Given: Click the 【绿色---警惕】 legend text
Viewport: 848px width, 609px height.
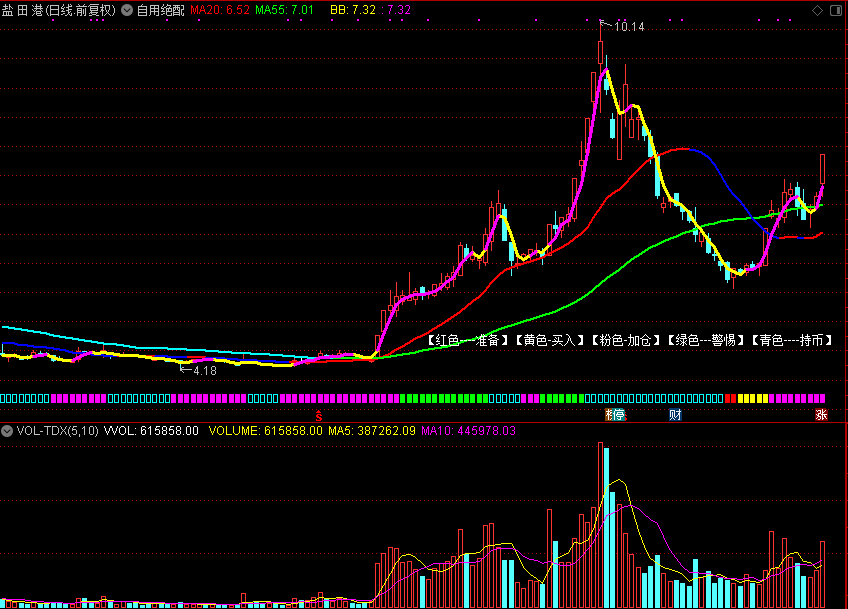Looking at the screenshot, I should pos(706,340).
